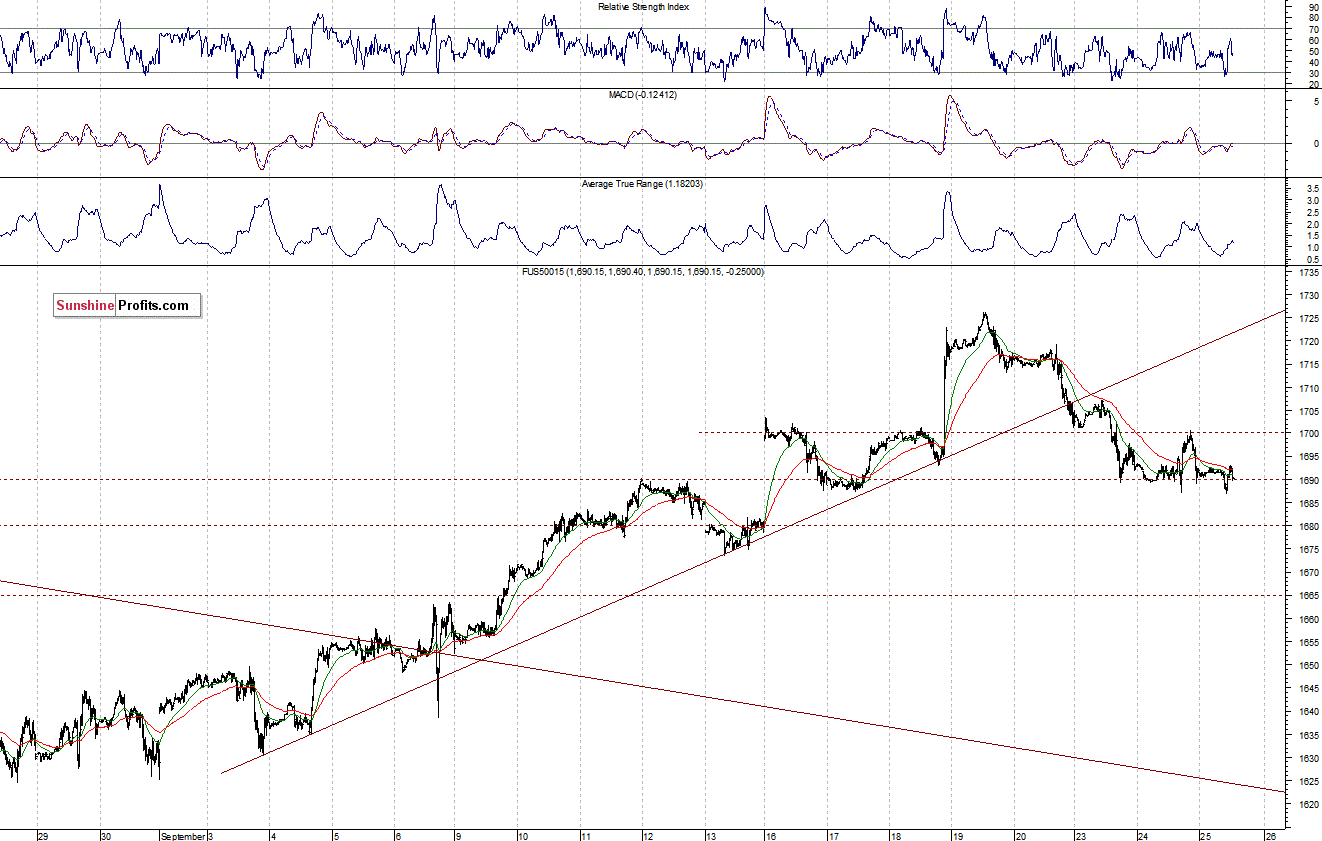The image size is (1322, 841).
Task: Click the MACD (-0.12412) indicator title
Action: point(643,94)
